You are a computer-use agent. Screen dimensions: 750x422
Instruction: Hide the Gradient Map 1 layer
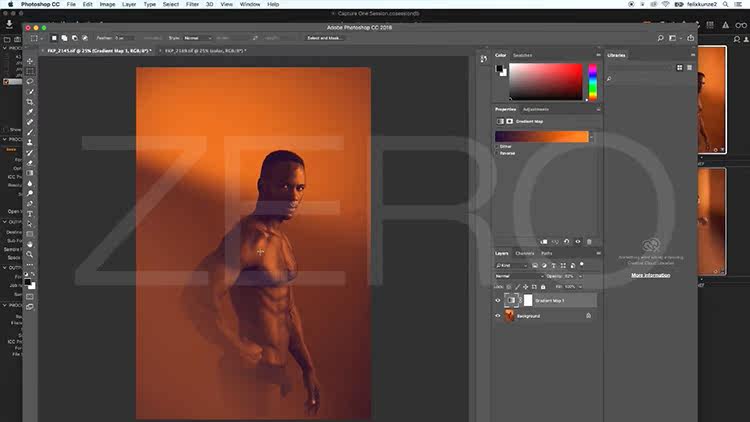coord(497,300)
